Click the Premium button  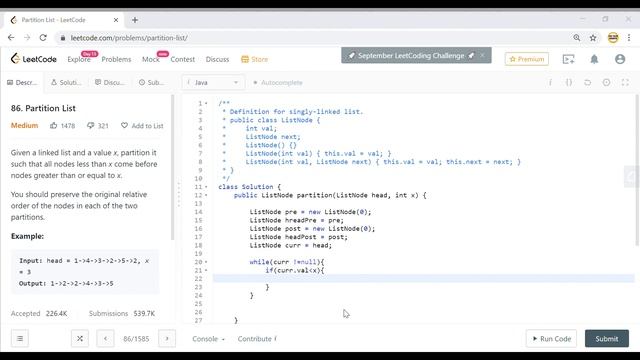pyautogui.click(x=527, y=59)
